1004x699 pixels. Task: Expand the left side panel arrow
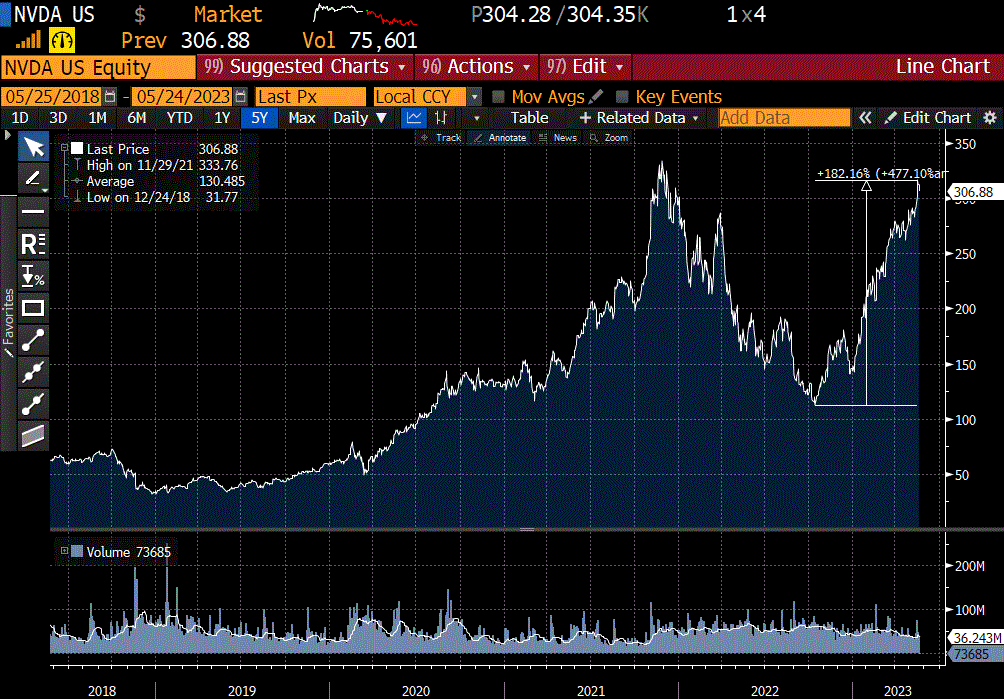[x=8, y=135]
